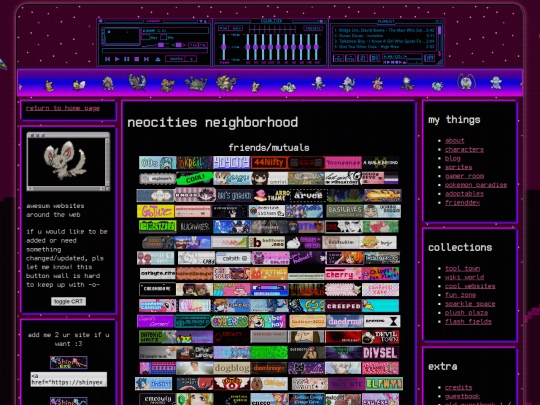The image size is (540, 405).
Task: Click the equalizer preamp slider
Action: pyautogui.click(x=224, y=47)
